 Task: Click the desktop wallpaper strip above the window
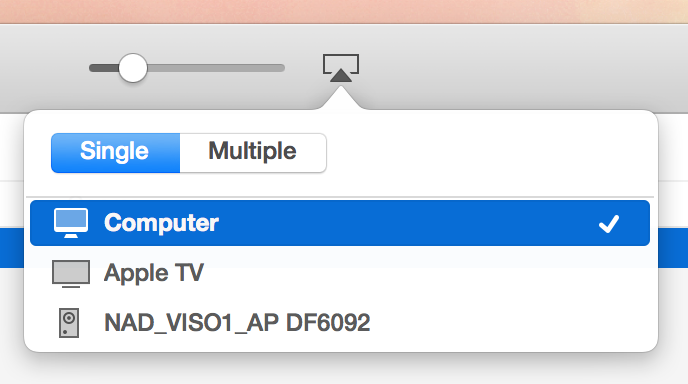(344, 11)
